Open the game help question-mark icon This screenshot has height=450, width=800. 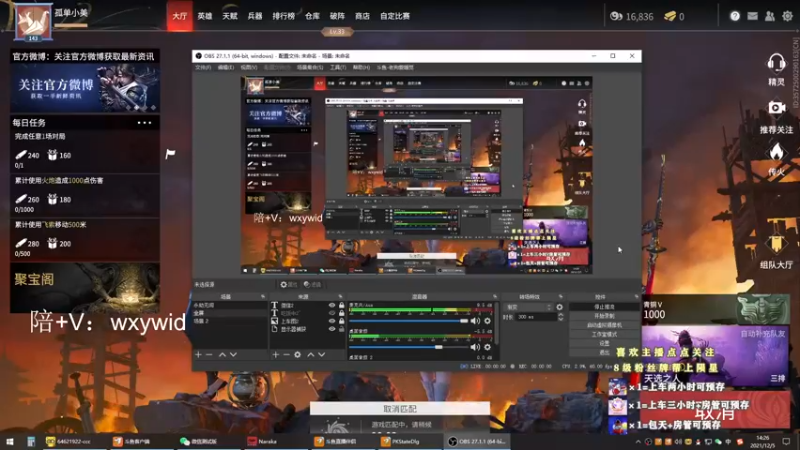(x=735, y=16)
